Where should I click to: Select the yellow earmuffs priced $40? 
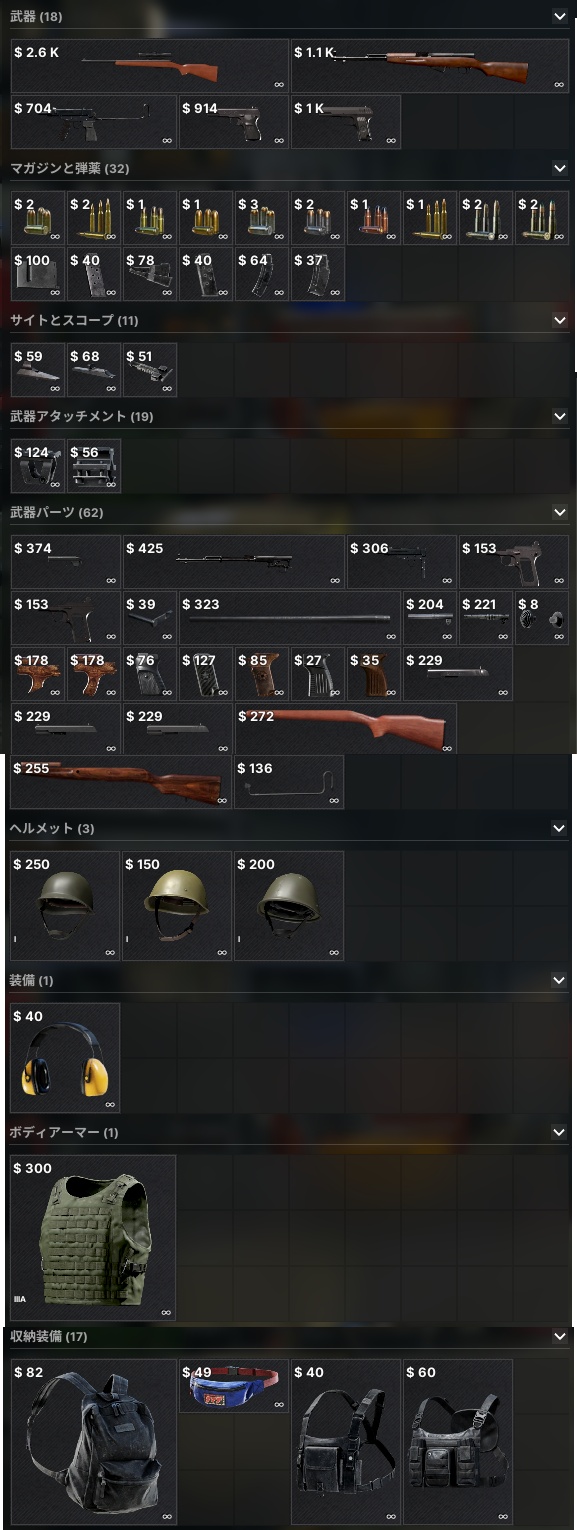(x=65, y=1058)
